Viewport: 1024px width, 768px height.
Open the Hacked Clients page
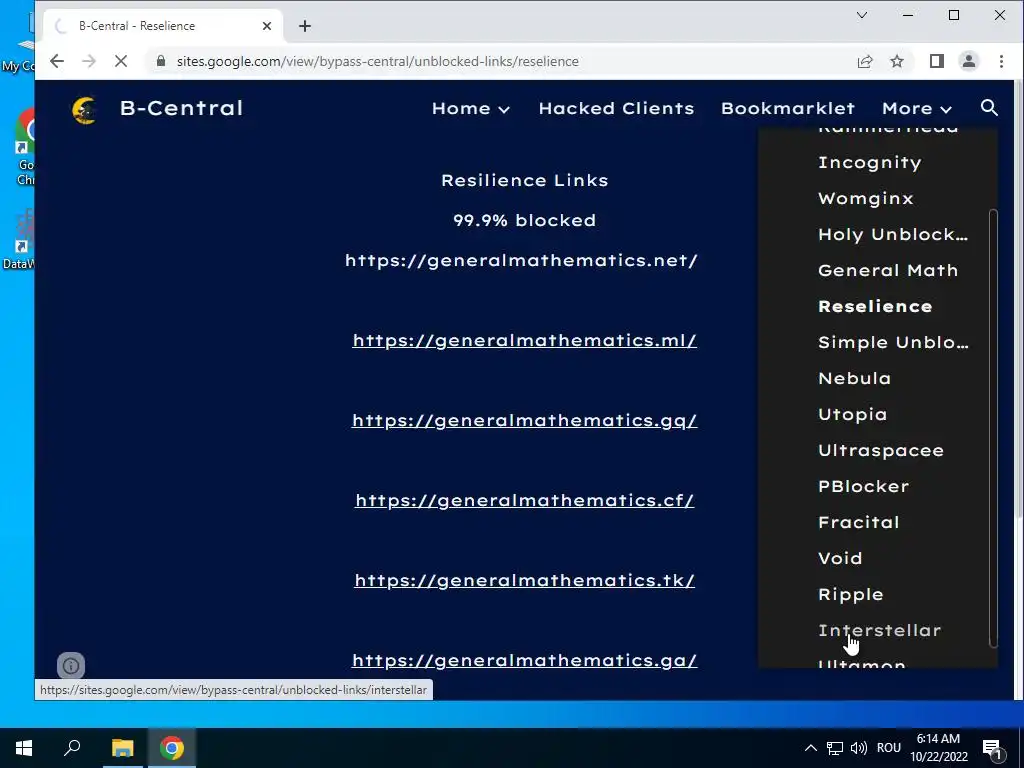pos(616,108)
